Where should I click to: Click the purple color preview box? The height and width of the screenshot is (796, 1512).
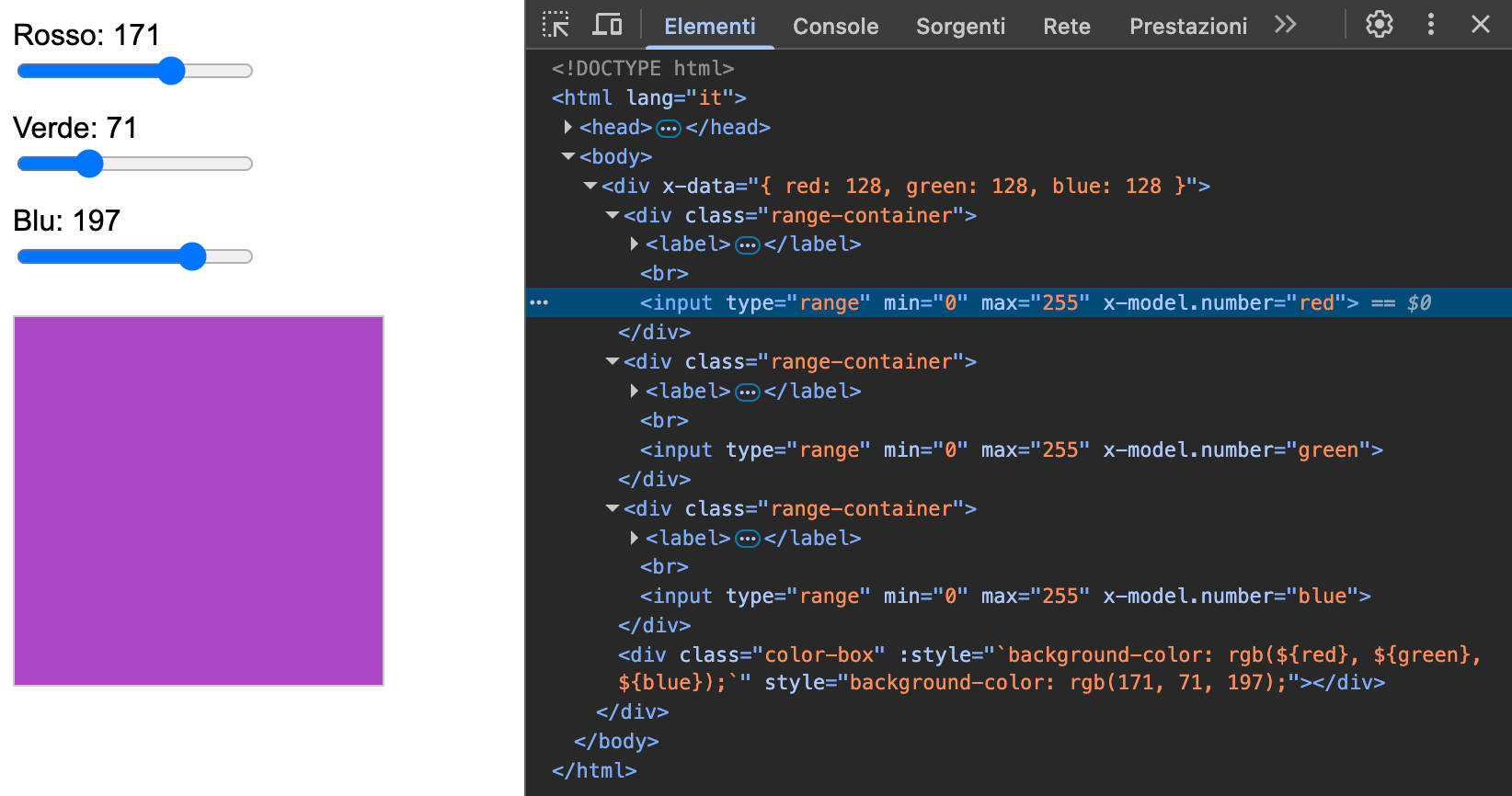[x=199, y=501]
